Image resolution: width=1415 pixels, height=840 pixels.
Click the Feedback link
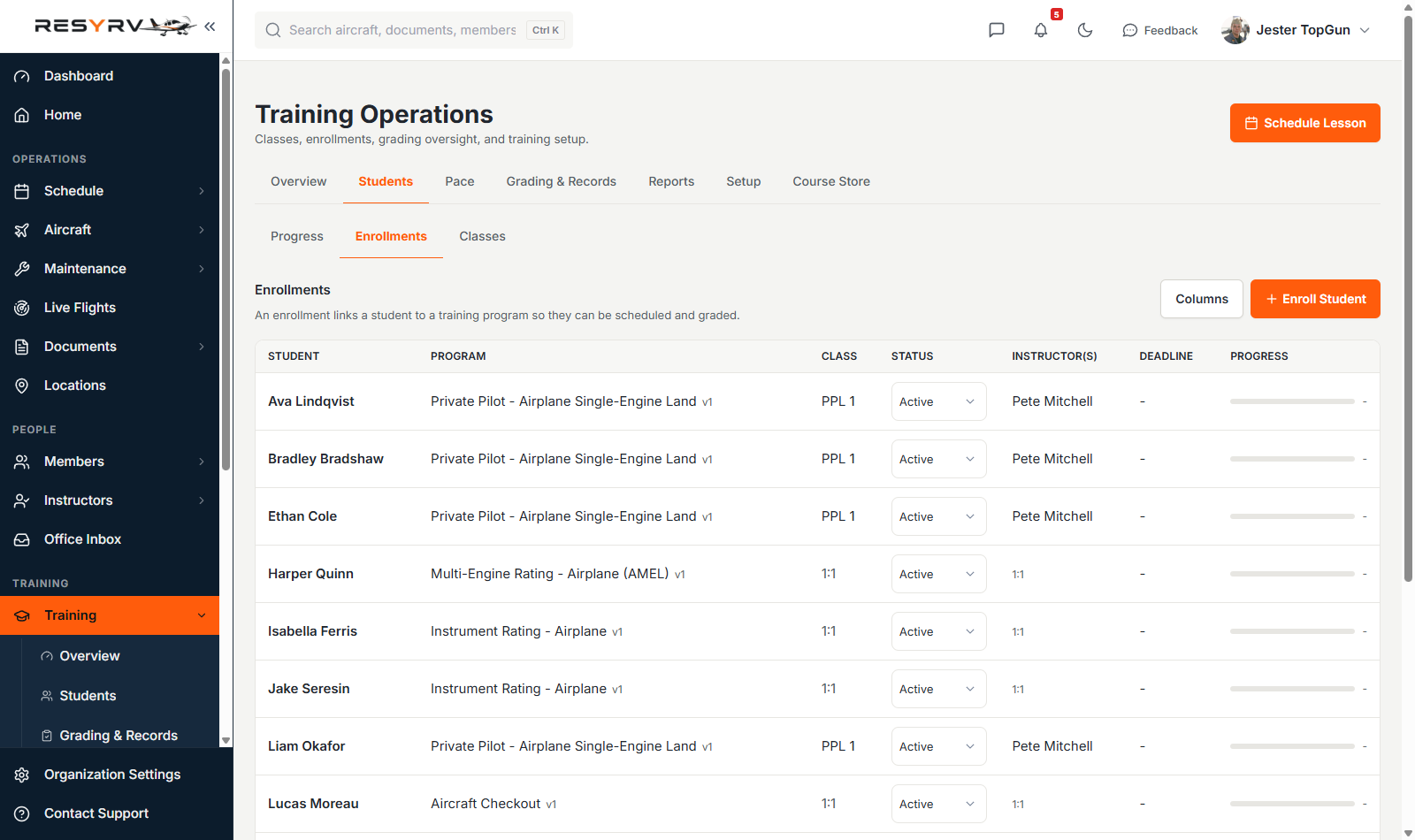click(x=1160, y=30)
